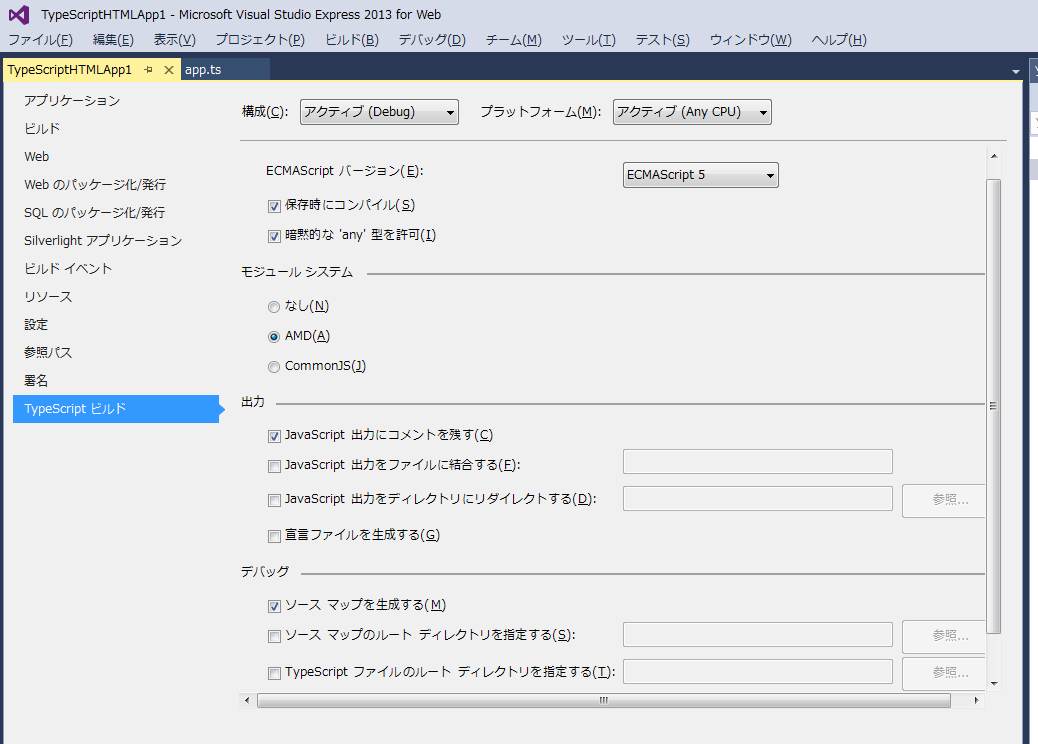Open the tab list overflow arrow

click(x=1015, y=71)
